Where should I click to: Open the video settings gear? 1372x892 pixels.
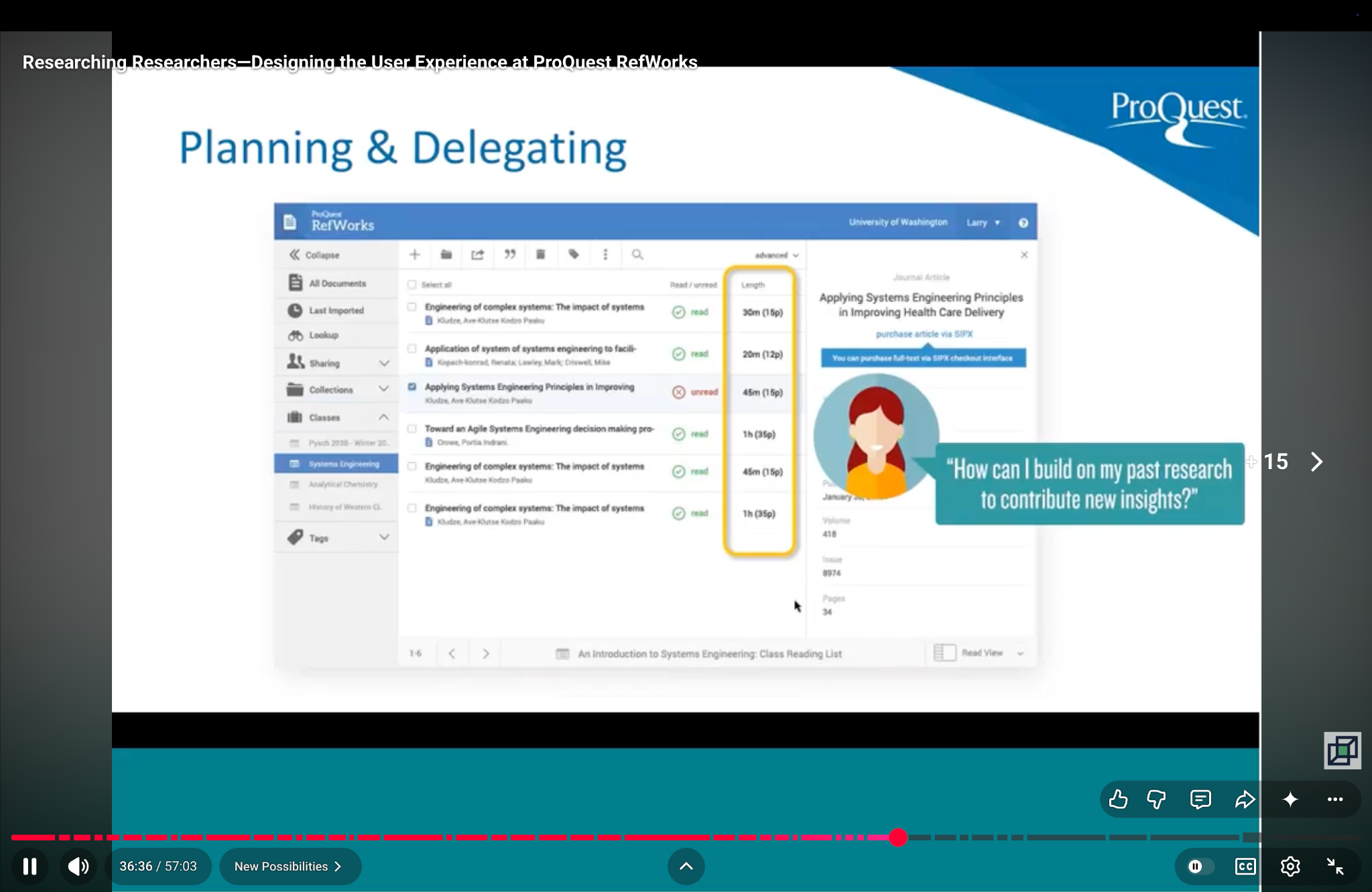(1290, 867)
